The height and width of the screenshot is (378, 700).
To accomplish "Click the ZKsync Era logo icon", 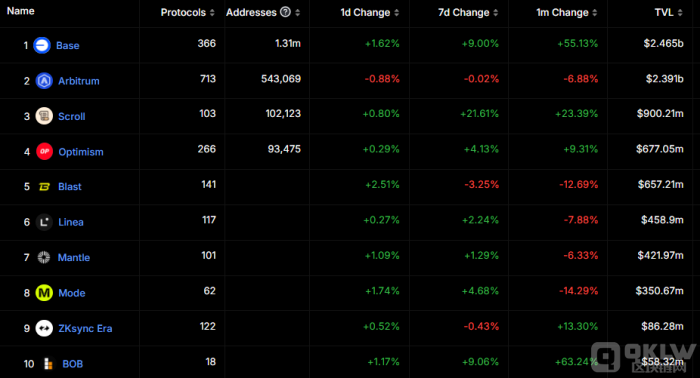I will coord(44,328).
